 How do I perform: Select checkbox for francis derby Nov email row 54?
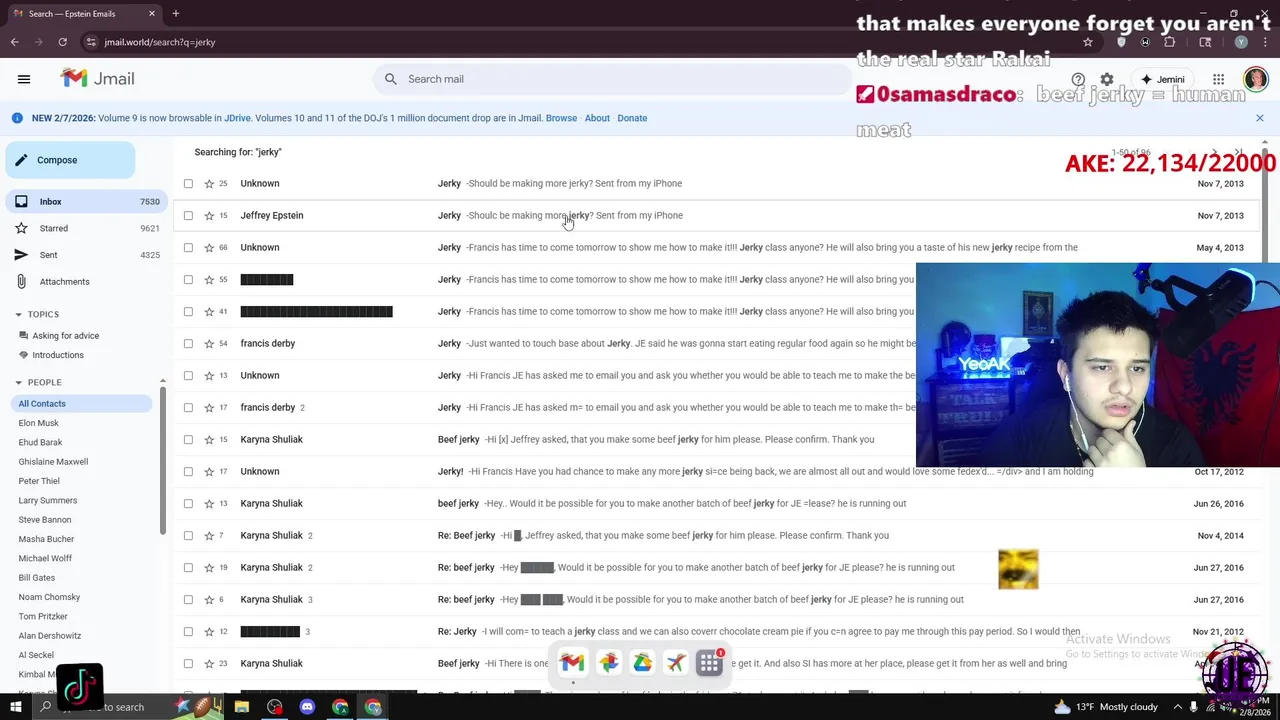coord(188,343)
